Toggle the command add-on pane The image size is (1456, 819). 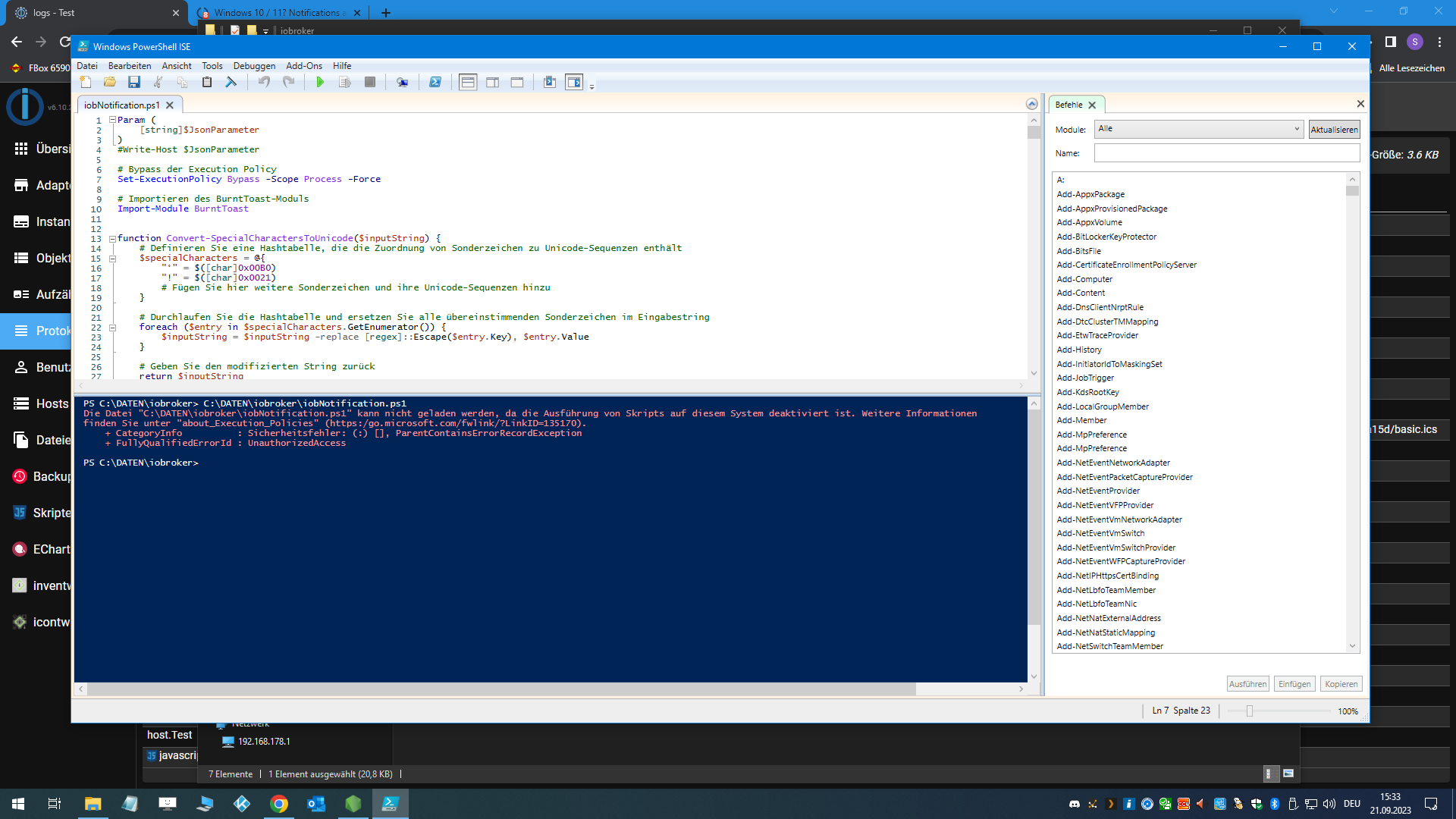pos(574,82)
